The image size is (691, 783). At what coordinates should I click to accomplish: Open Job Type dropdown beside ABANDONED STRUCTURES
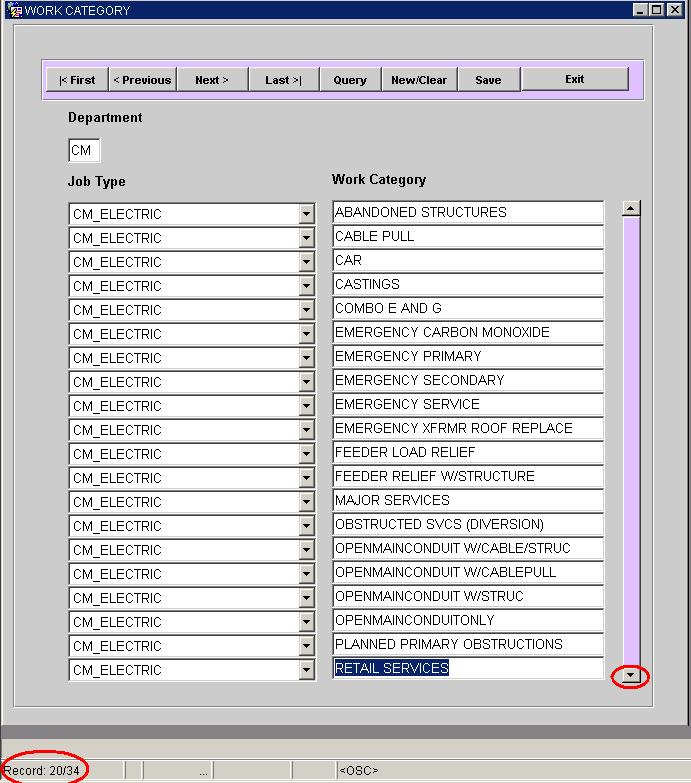[307, 214]
